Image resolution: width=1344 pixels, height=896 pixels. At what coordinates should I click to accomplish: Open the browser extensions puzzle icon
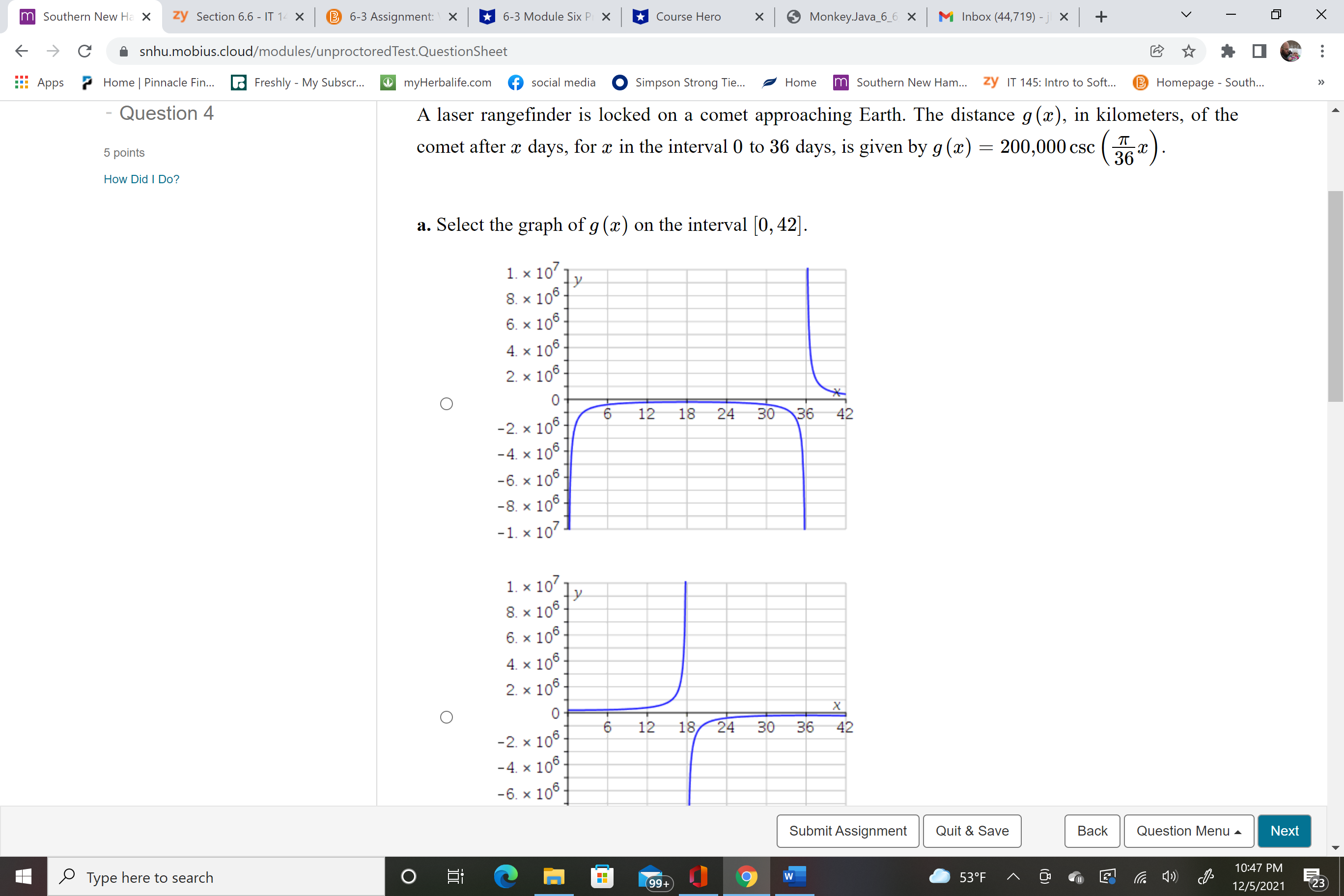pyautogui.click(x=1228, y=51)
